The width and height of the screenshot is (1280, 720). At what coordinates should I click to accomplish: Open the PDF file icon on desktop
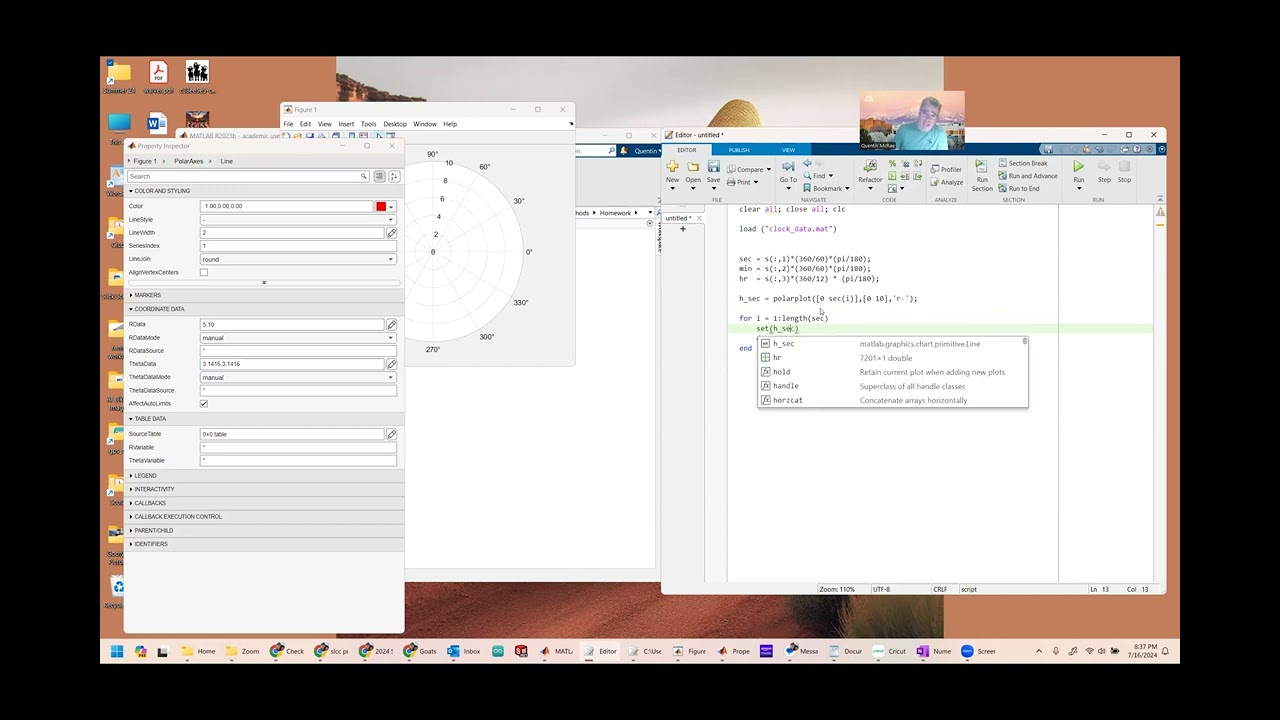click(x=158, y=77)
